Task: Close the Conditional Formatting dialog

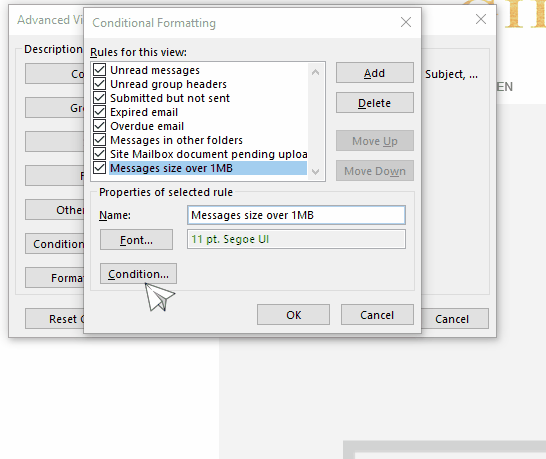Action: click(406, 22)
